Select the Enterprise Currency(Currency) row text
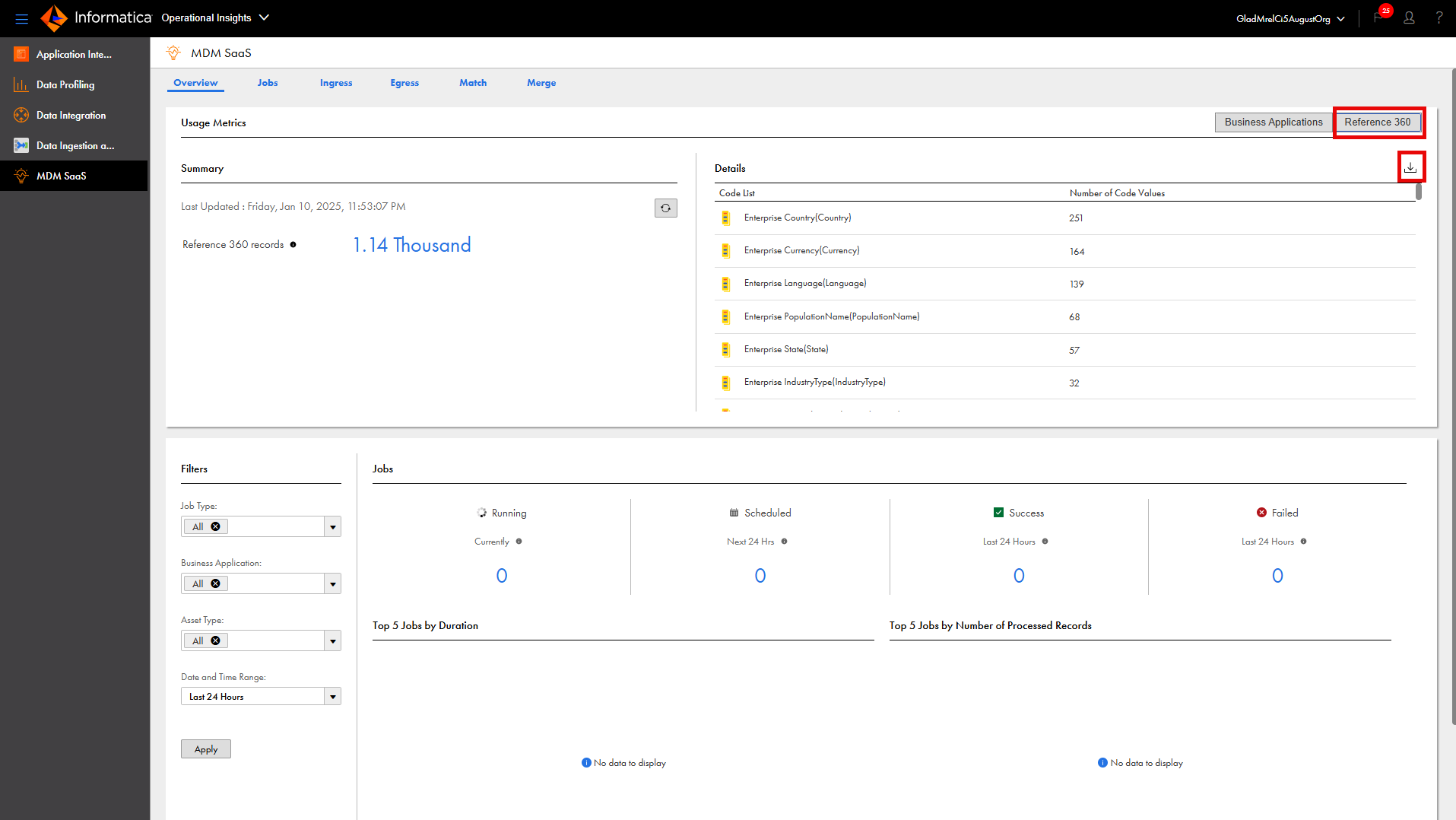The height and width of the screenshot is (820, 1456). (x=801, y=250)
